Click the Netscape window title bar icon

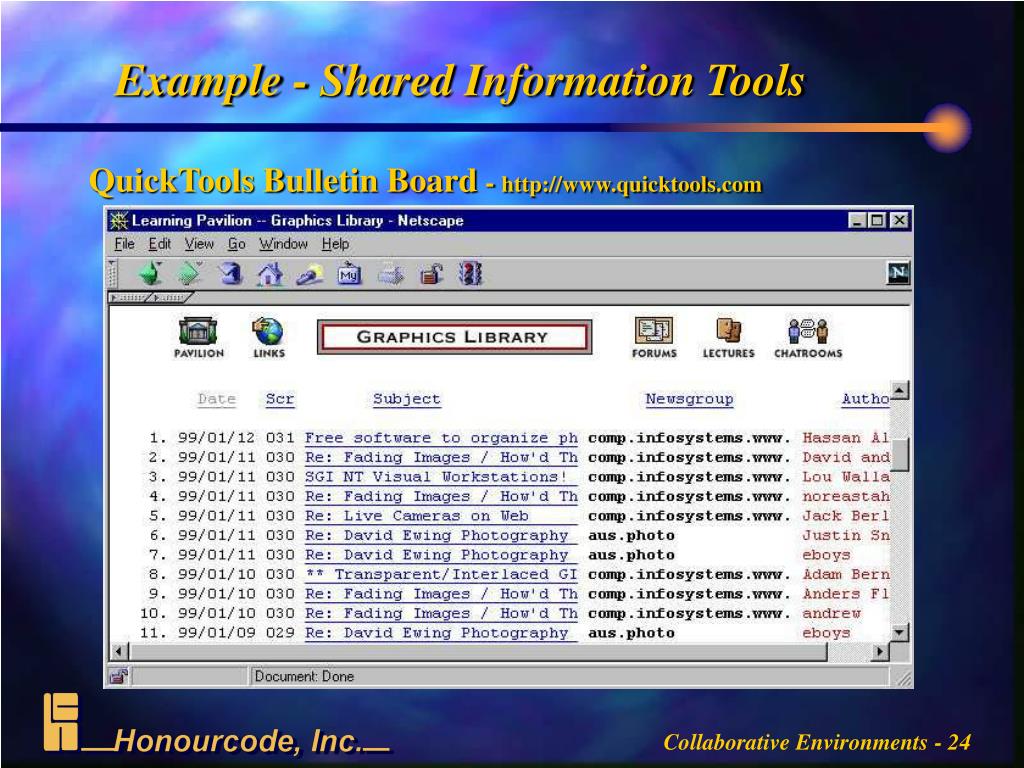118,221
